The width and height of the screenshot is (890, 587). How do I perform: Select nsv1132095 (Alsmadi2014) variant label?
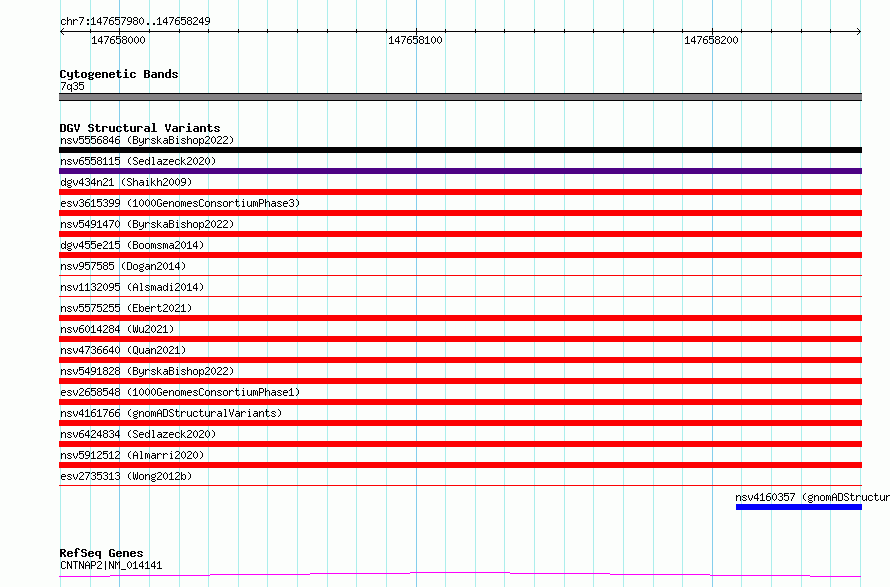click(x=132, y=287)
